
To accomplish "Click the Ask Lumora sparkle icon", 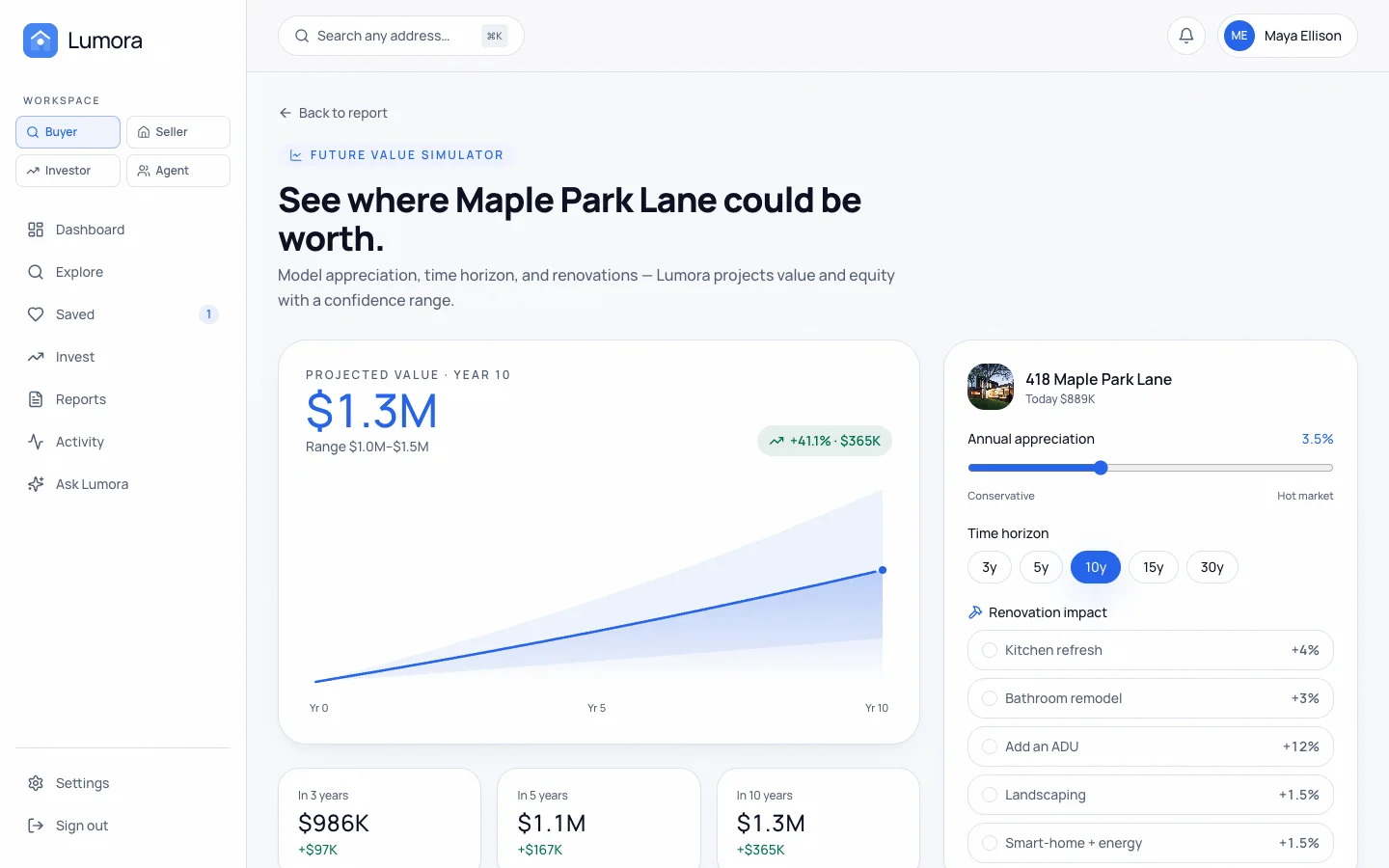I will coord(36,484).
